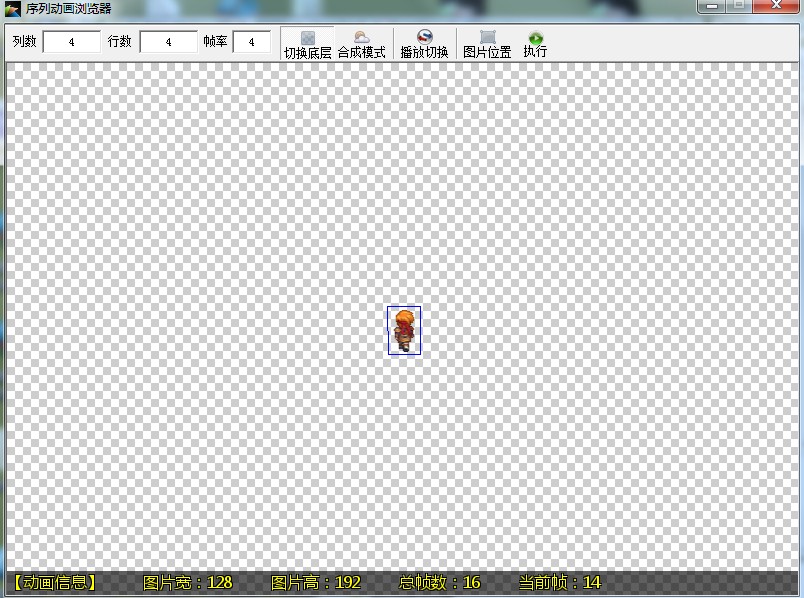
Task: Click the 帧率 label
Action: pyautogui.click(x=215, y=42)
